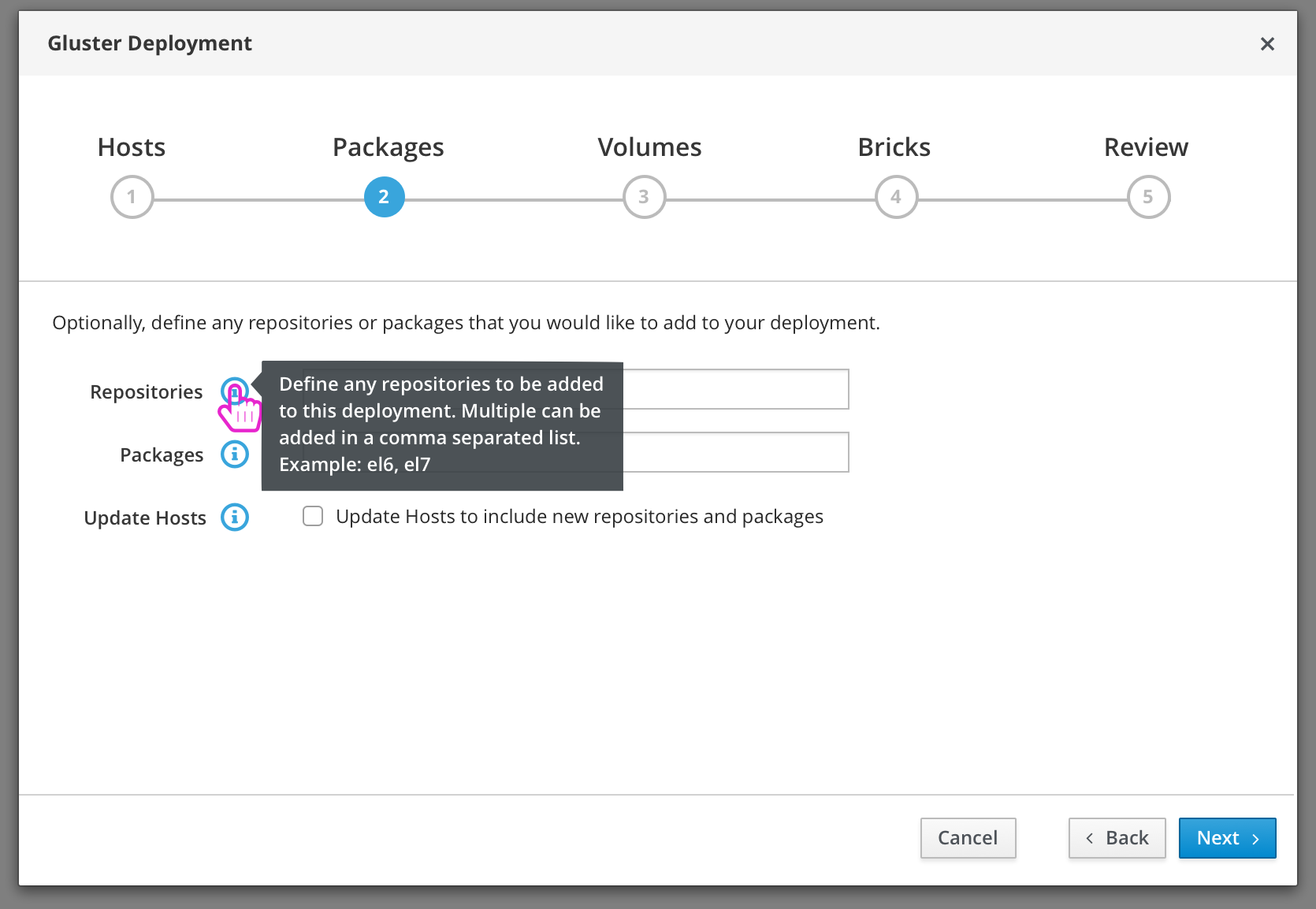Proceed with the Next button
This screenshot has width=1316, height=909.
coord(1227,838)
